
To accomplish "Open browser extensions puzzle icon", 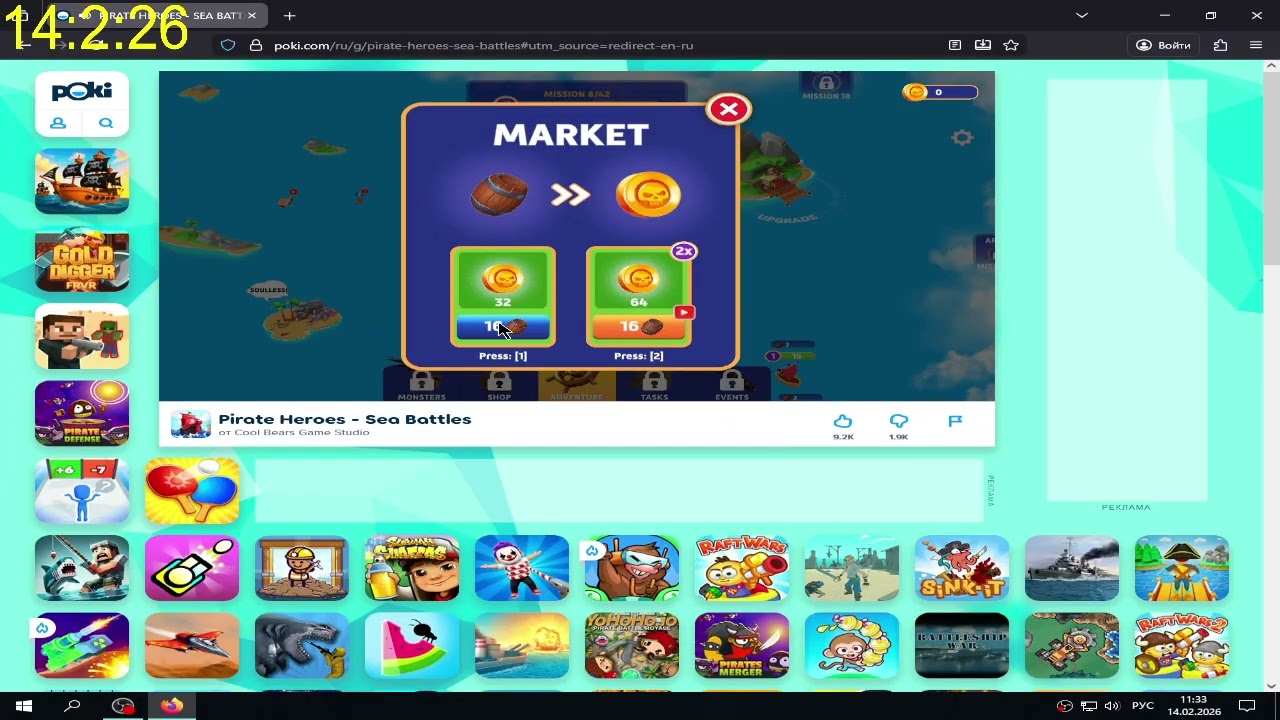I will point(1220,45).
